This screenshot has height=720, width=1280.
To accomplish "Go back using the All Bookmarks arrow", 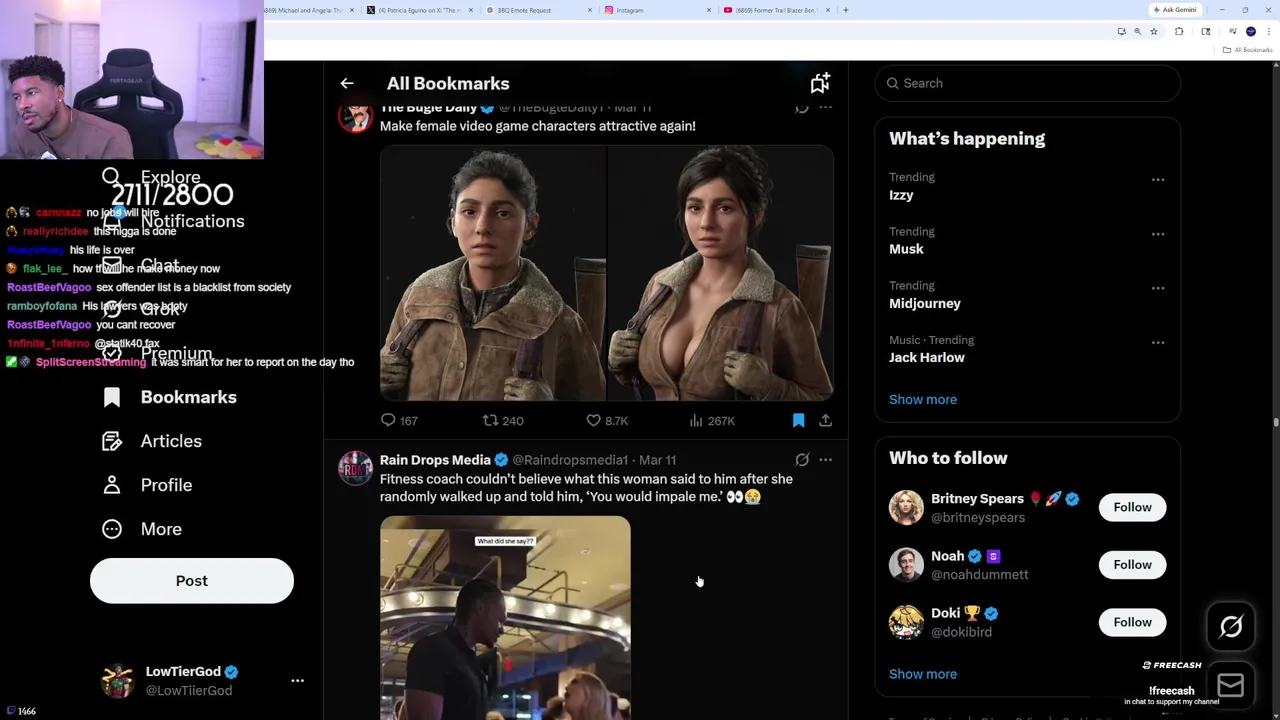I will pyautogui.click(x=347, y=84).
